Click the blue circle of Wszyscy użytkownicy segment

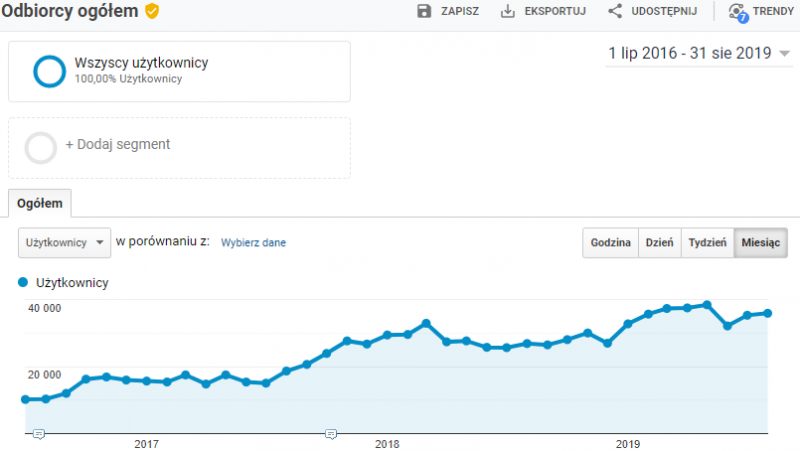[48, 71]
